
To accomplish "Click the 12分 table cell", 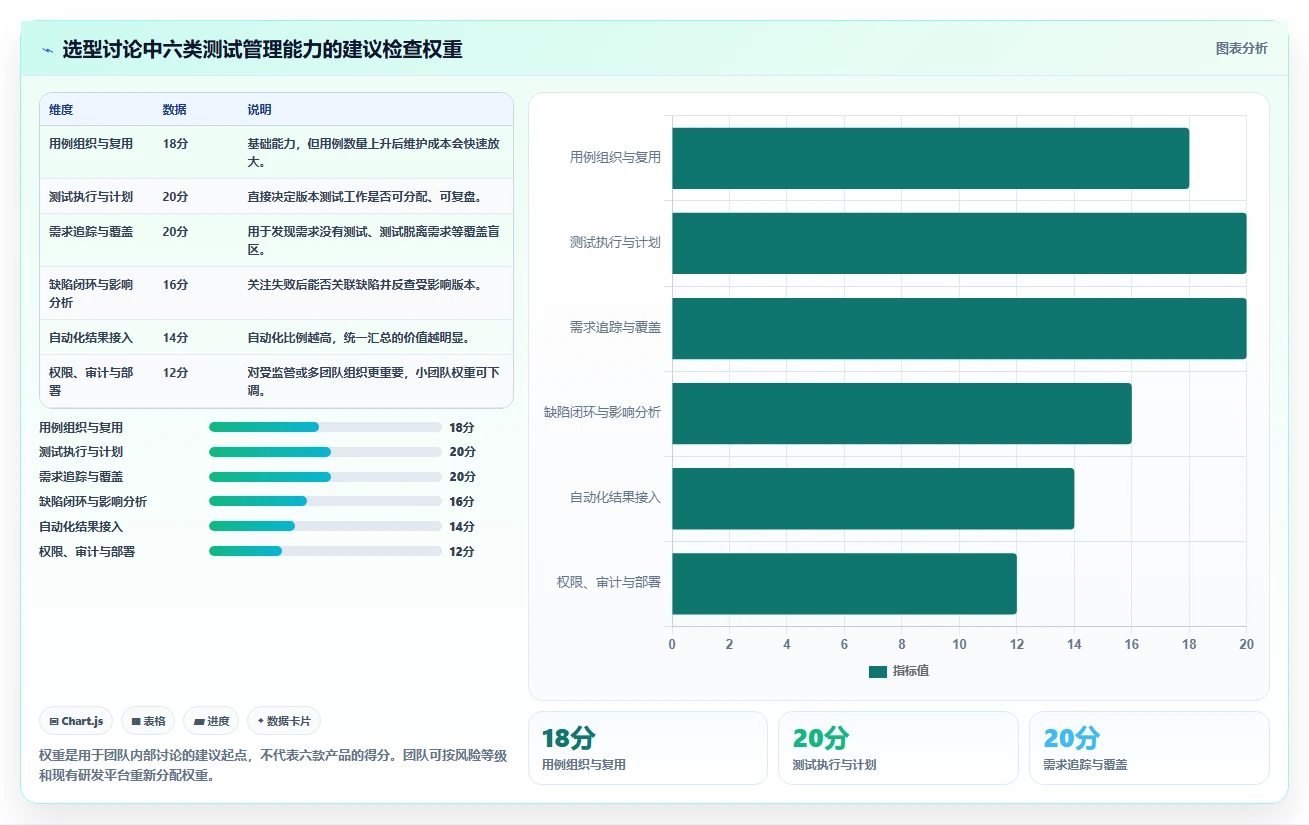I will (176, 373).
